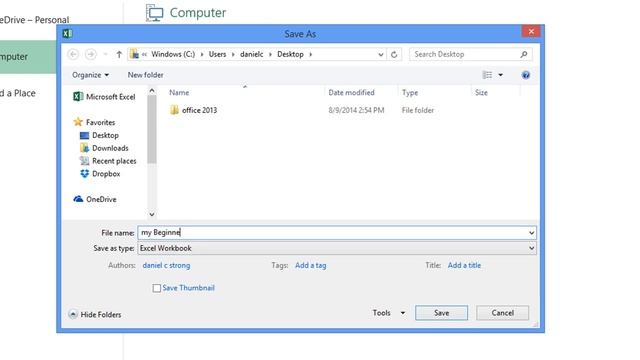Select the office 2013 folder
Screen dimensions: 640x360
(x=193, y=110)
